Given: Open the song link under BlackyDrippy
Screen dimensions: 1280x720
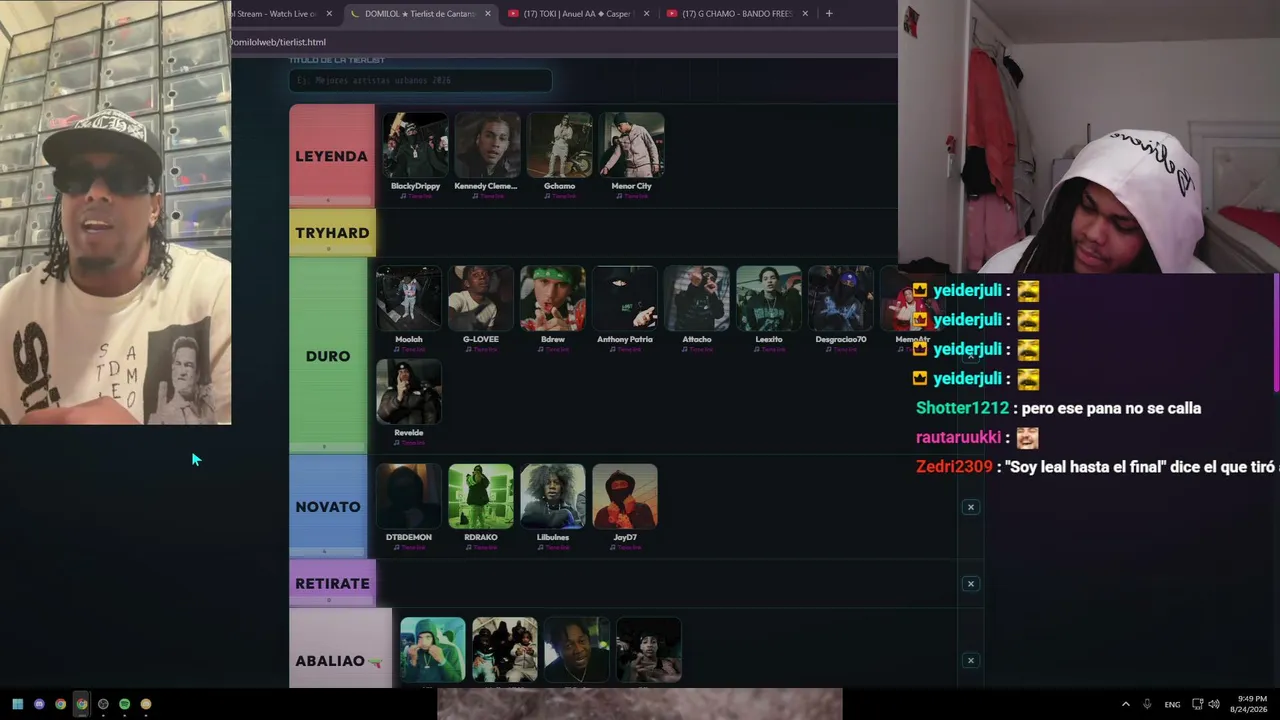Looking at the screenshot, I should pyautogui.click(x=416, y=196).
